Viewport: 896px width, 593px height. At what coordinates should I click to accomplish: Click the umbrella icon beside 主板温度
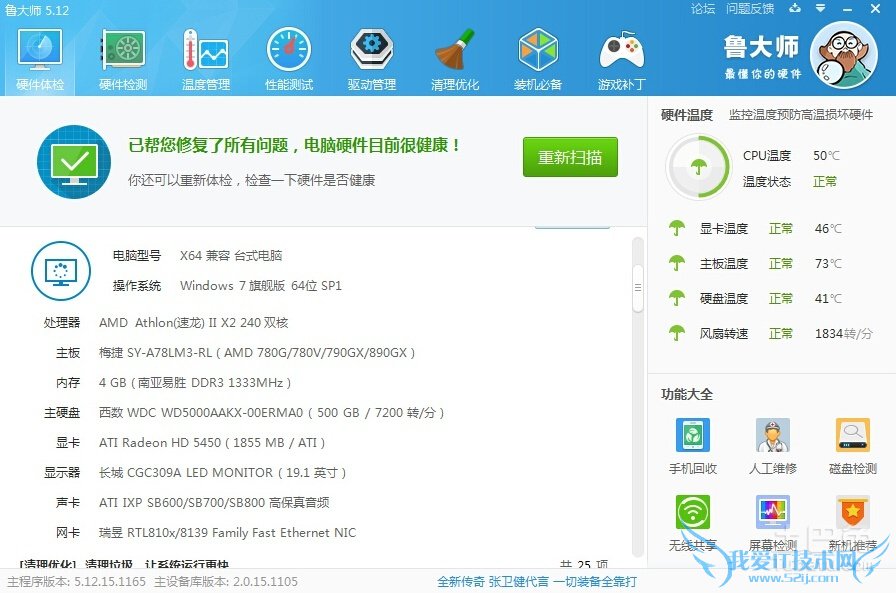(677, 263)
